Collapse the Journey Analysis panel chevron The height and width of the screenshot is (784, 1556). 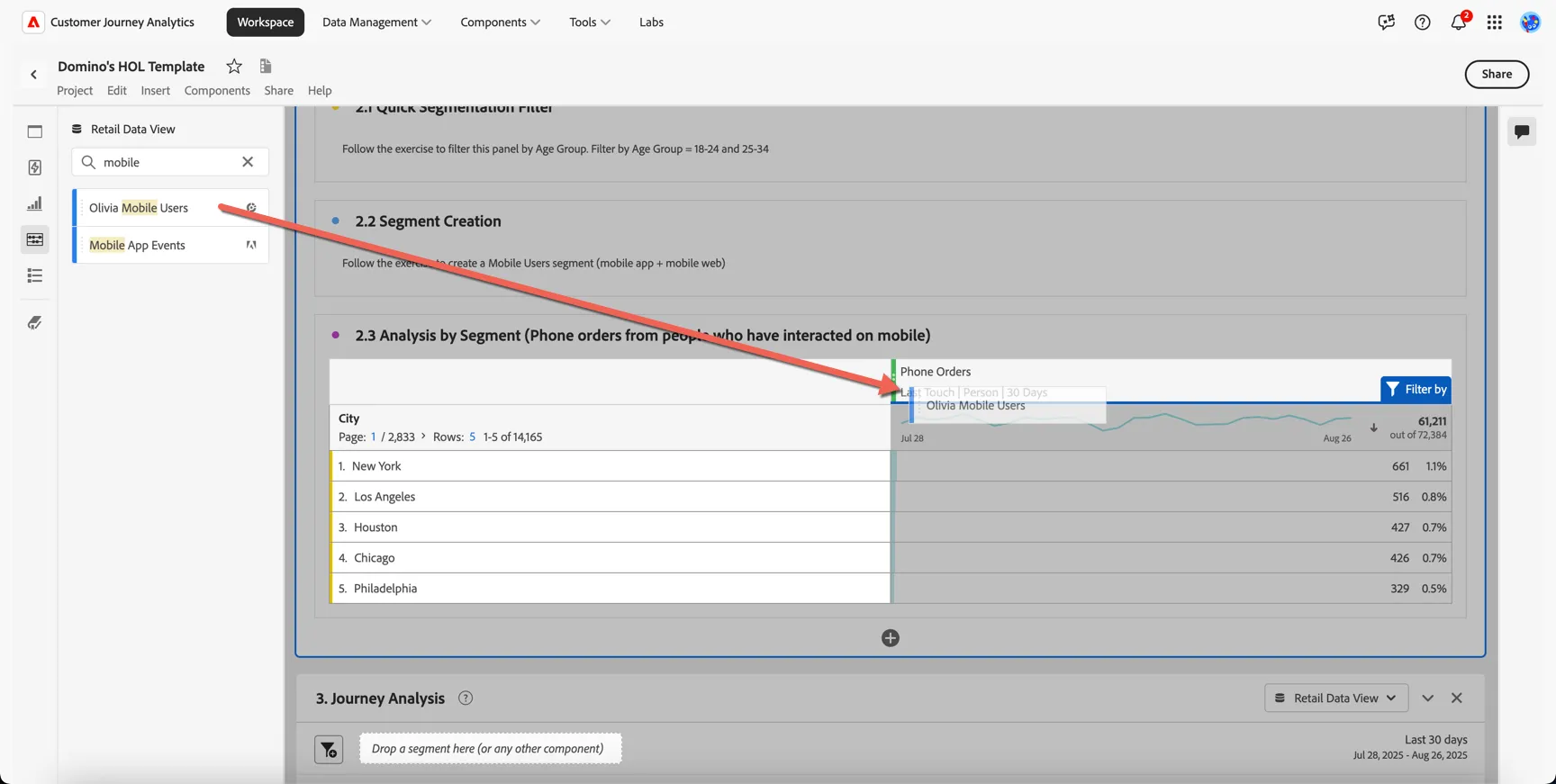point(1428,698)
